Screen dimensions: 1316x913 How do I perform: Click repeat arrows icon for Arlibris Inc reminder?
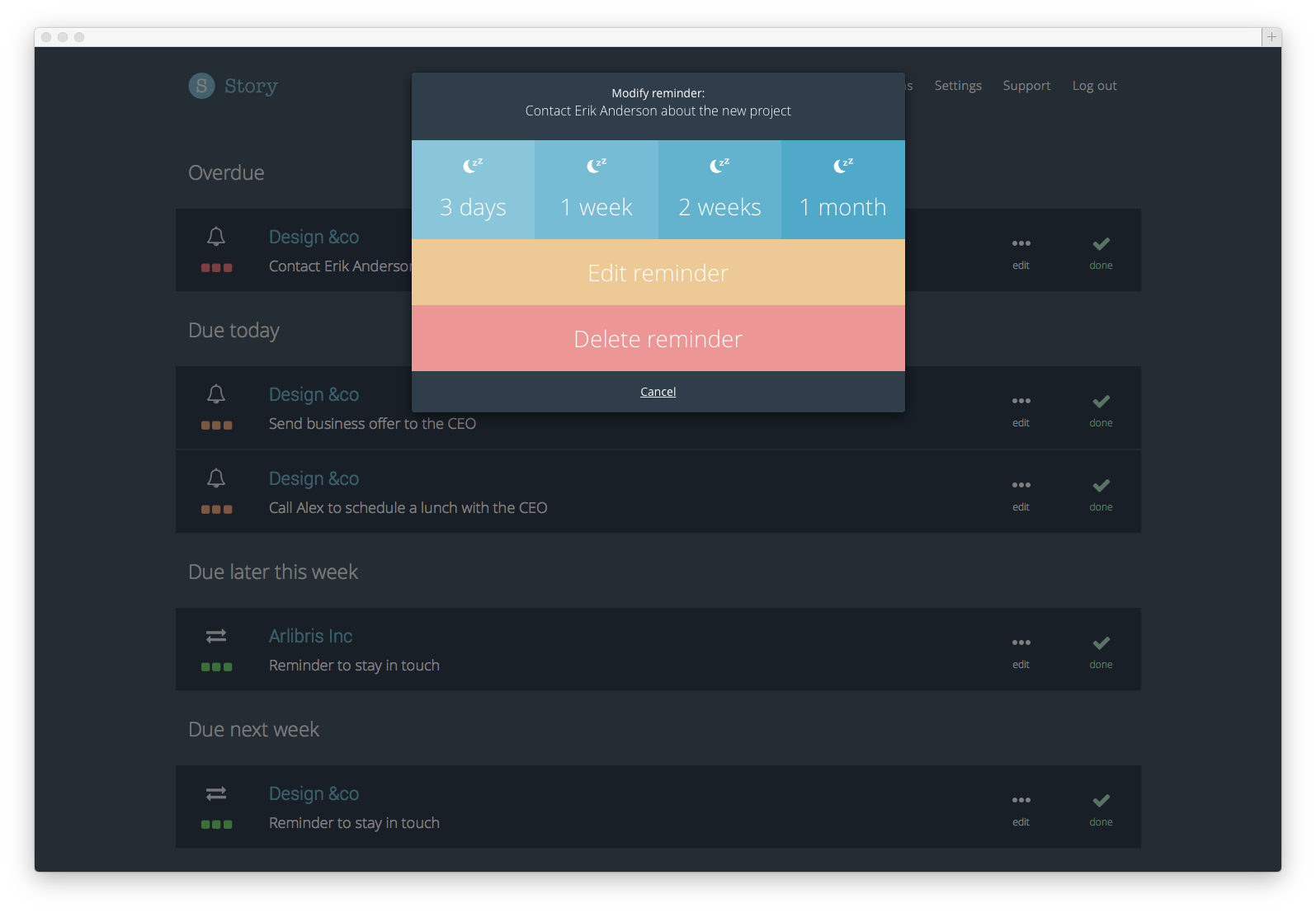(x=216, y=636)
